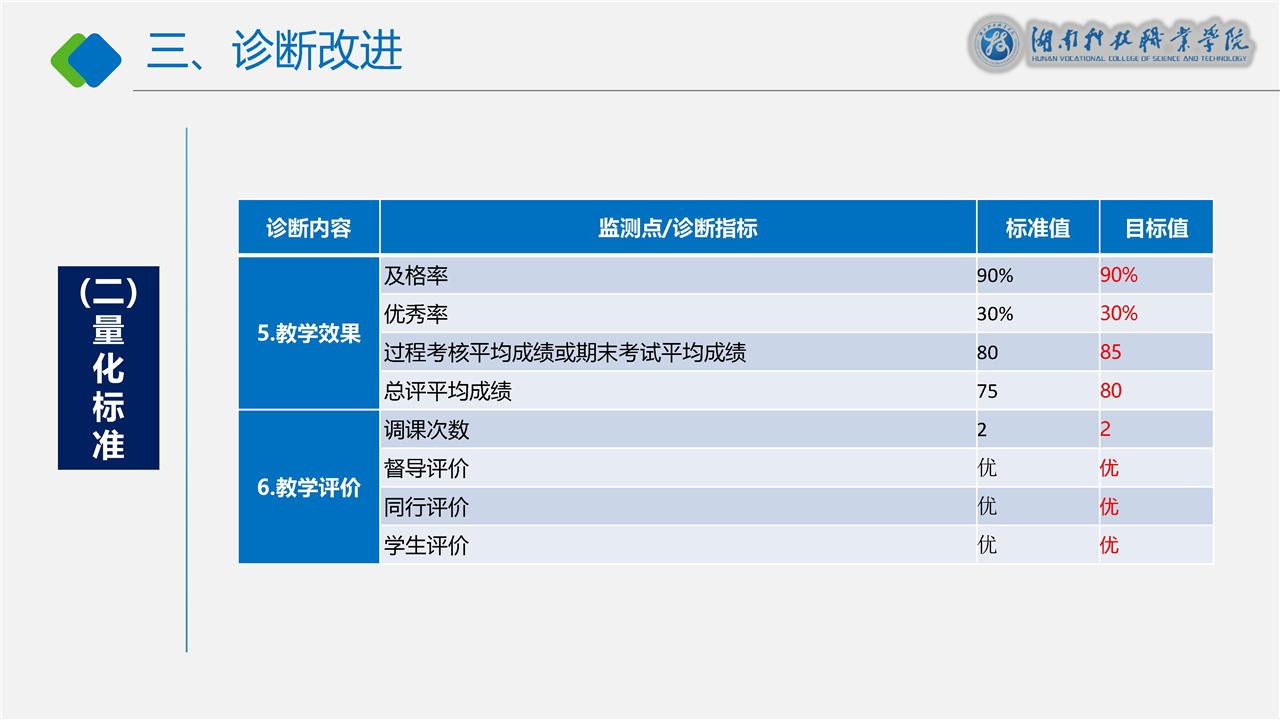Click the "目标值" column header

pyautogui.click(x=1156, y=228)
